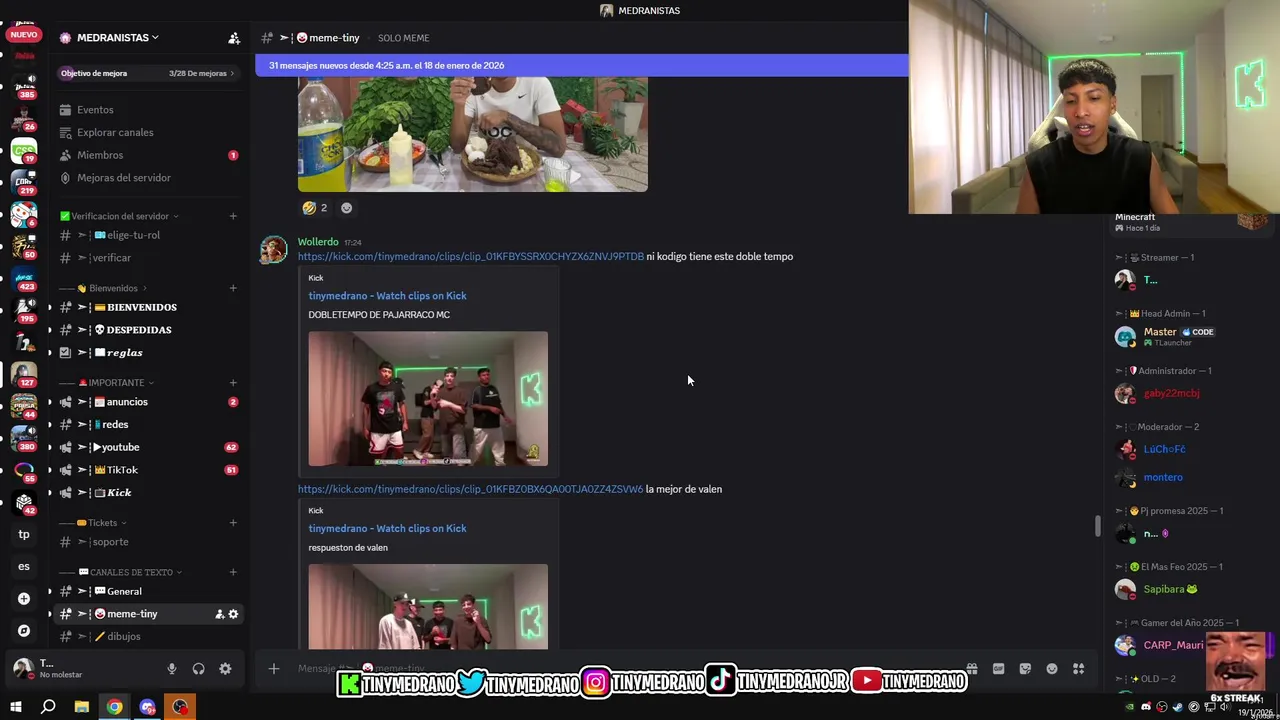Open the soporte channel
1280x720 pixels.
[148, 542]
